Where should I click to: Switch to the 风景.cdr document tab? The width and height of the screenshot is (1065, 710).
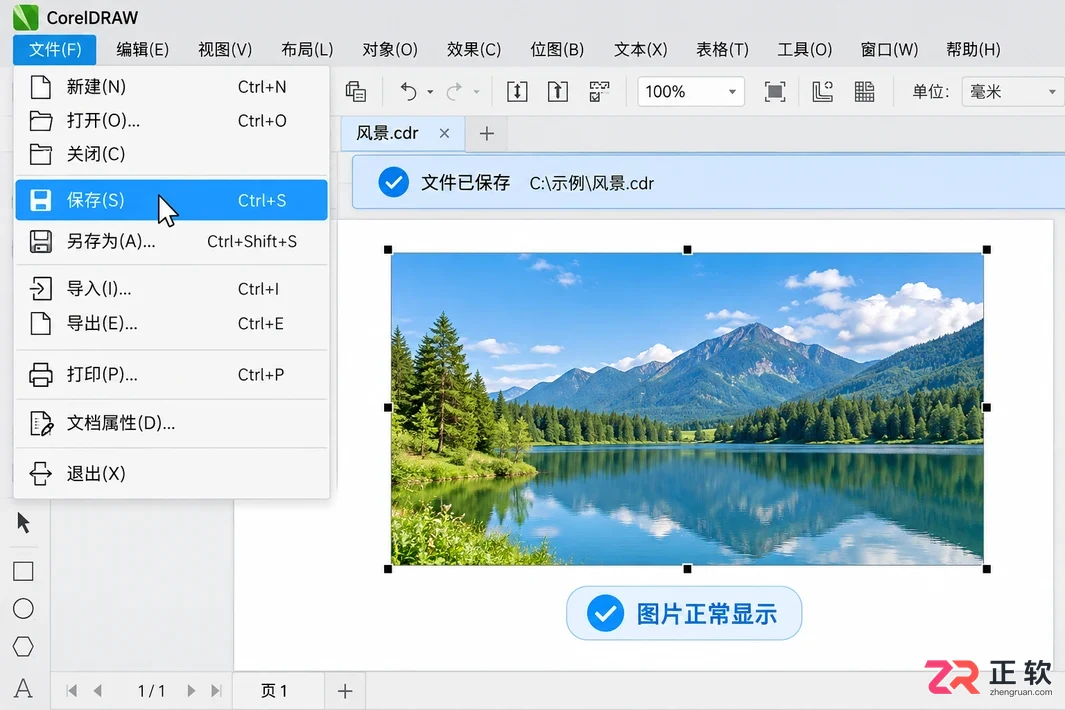point(388,133)
